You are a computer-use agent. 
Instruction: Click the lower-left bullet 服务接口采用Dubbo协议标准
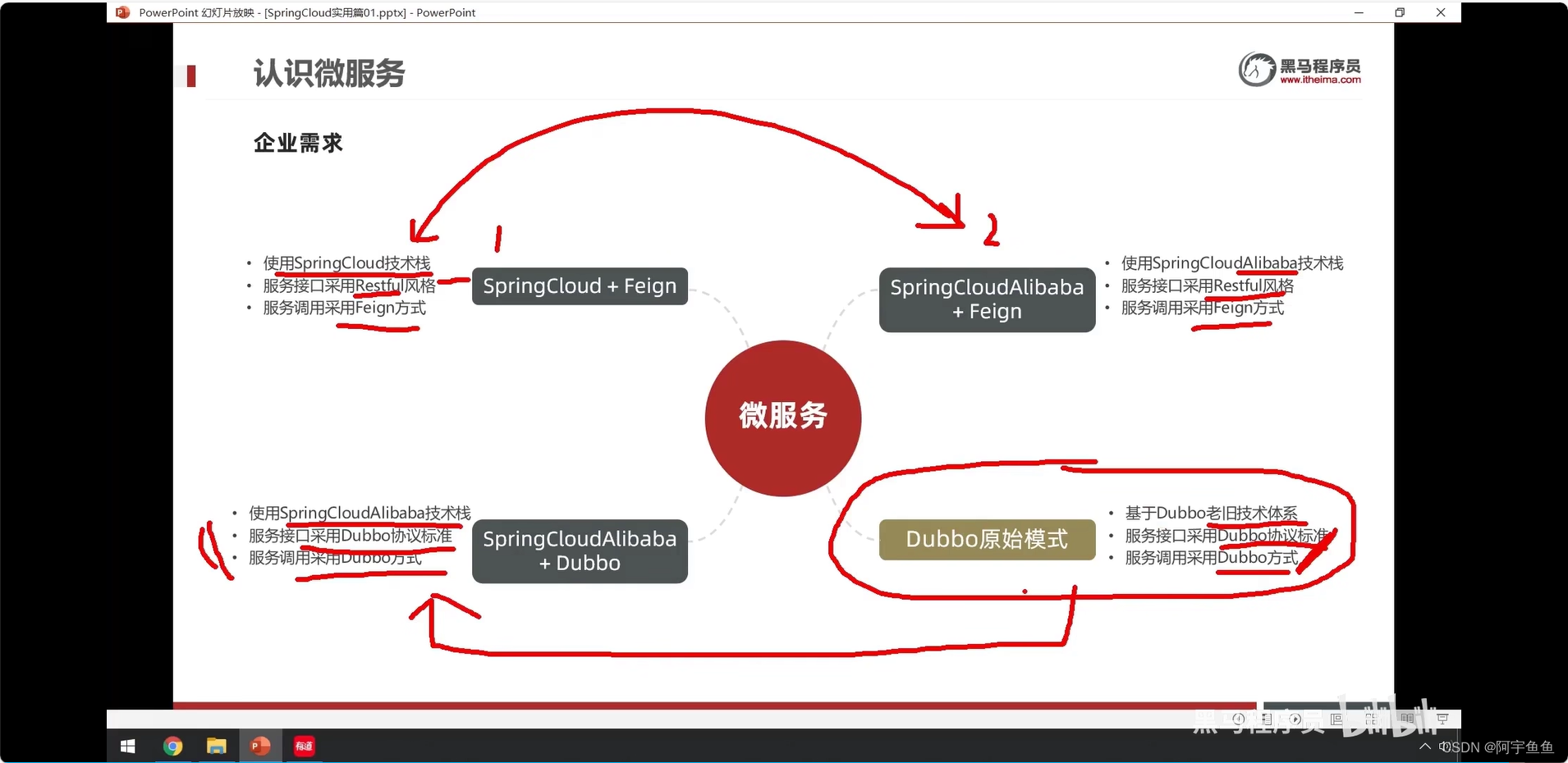click(x=351, y=536)
